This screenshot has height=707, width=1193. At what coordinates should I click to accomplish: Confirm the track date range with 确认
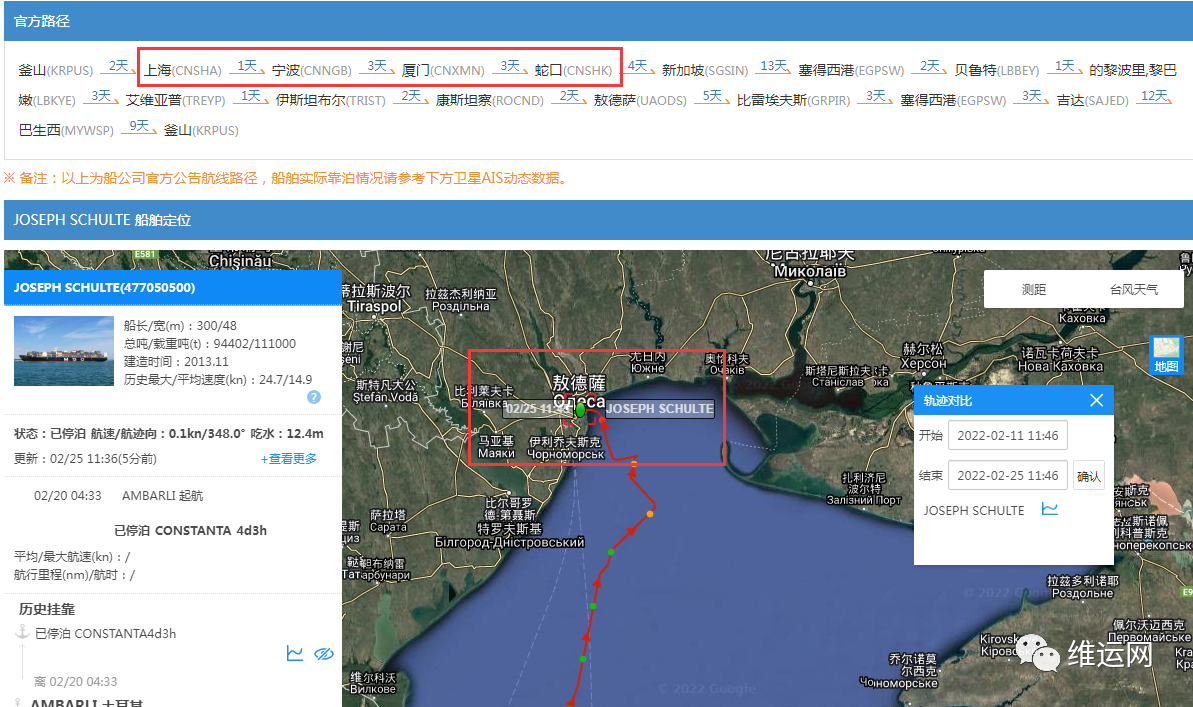point(1089,476)
